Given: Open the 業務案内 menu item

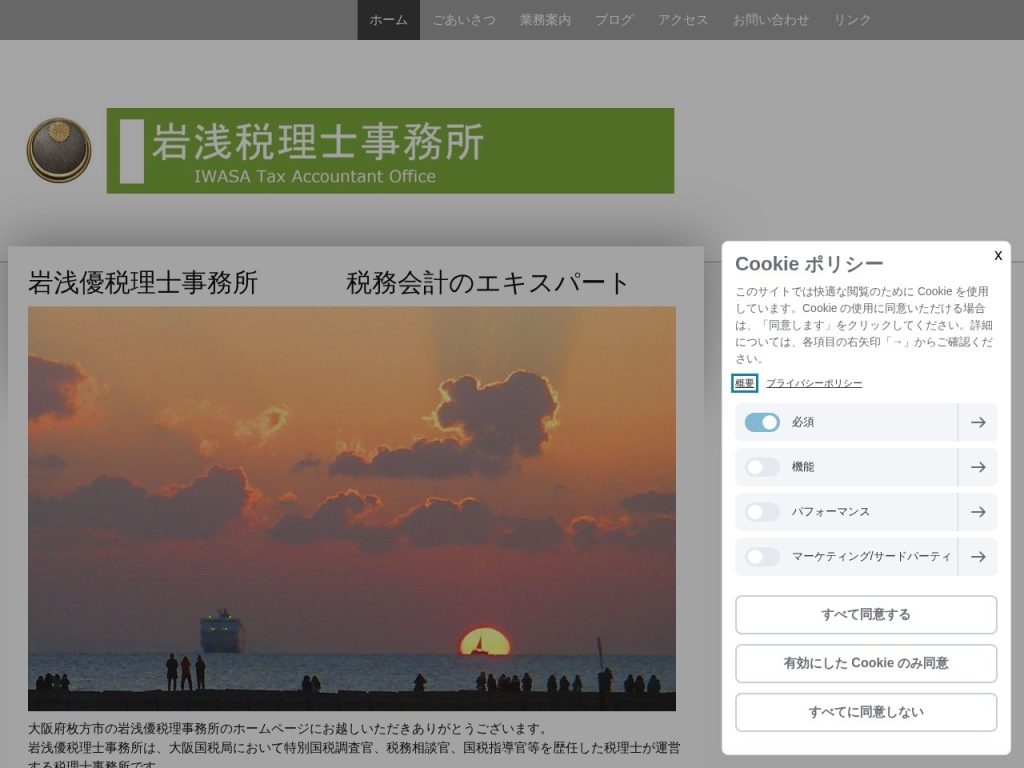Looking at the screenshot, I should tap(545, 20).
